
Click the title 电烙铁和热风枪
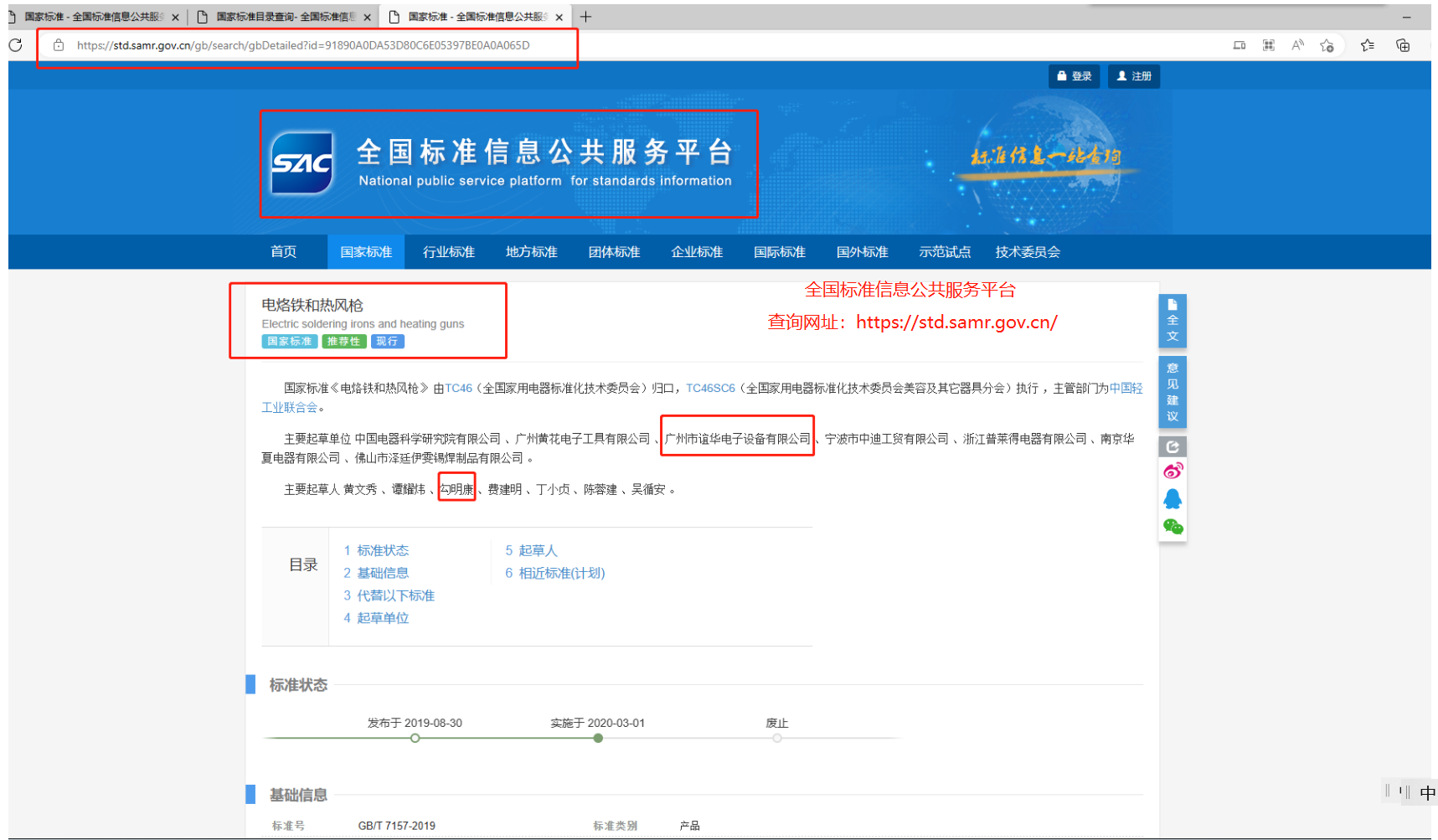pyautogui.click(x=312, y=306)
